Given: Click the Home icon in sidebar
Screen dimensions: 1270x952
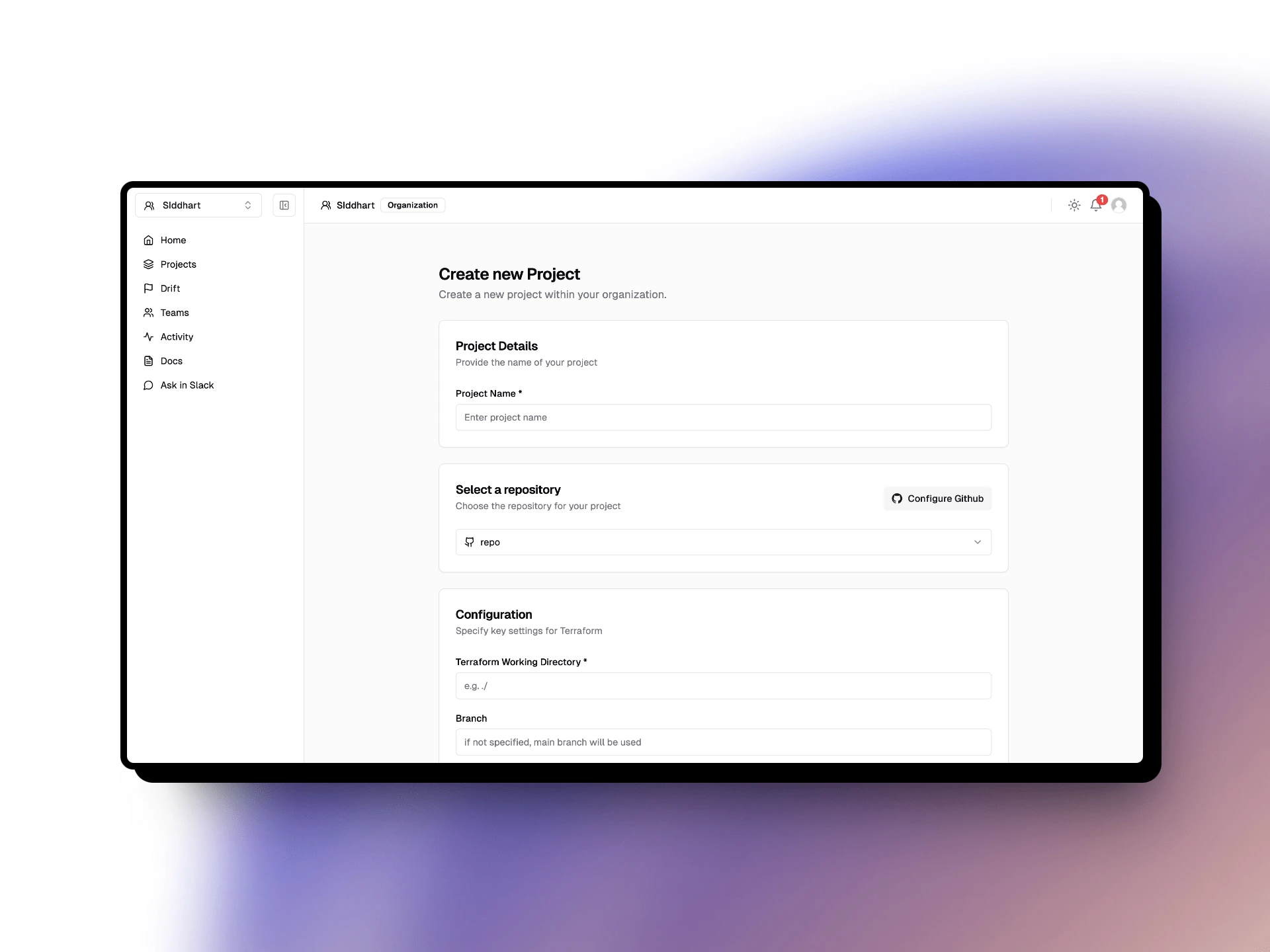Looking at the screenshot, I should click(148, 240).
